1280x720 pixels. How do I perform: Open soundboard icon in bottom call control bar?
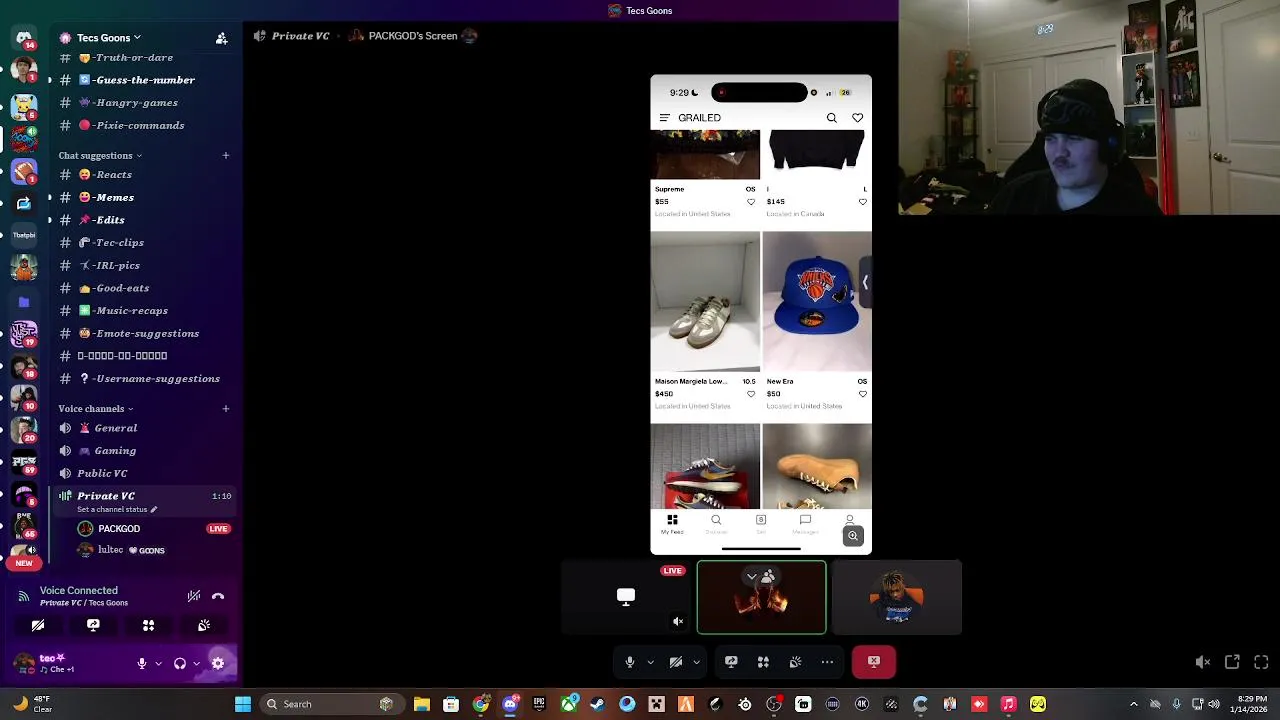tap(795, 662)
